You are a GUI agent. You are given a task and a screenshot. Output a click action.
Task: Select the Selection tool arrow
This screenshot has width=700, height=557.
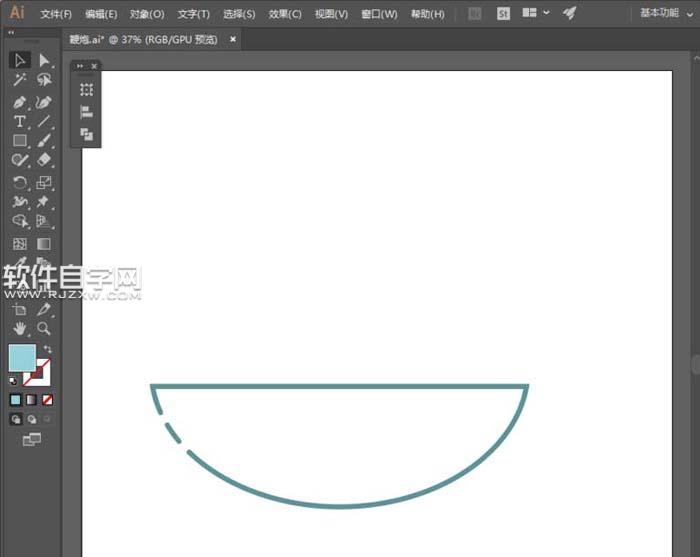pyautogui.click(x=20, y=61)
